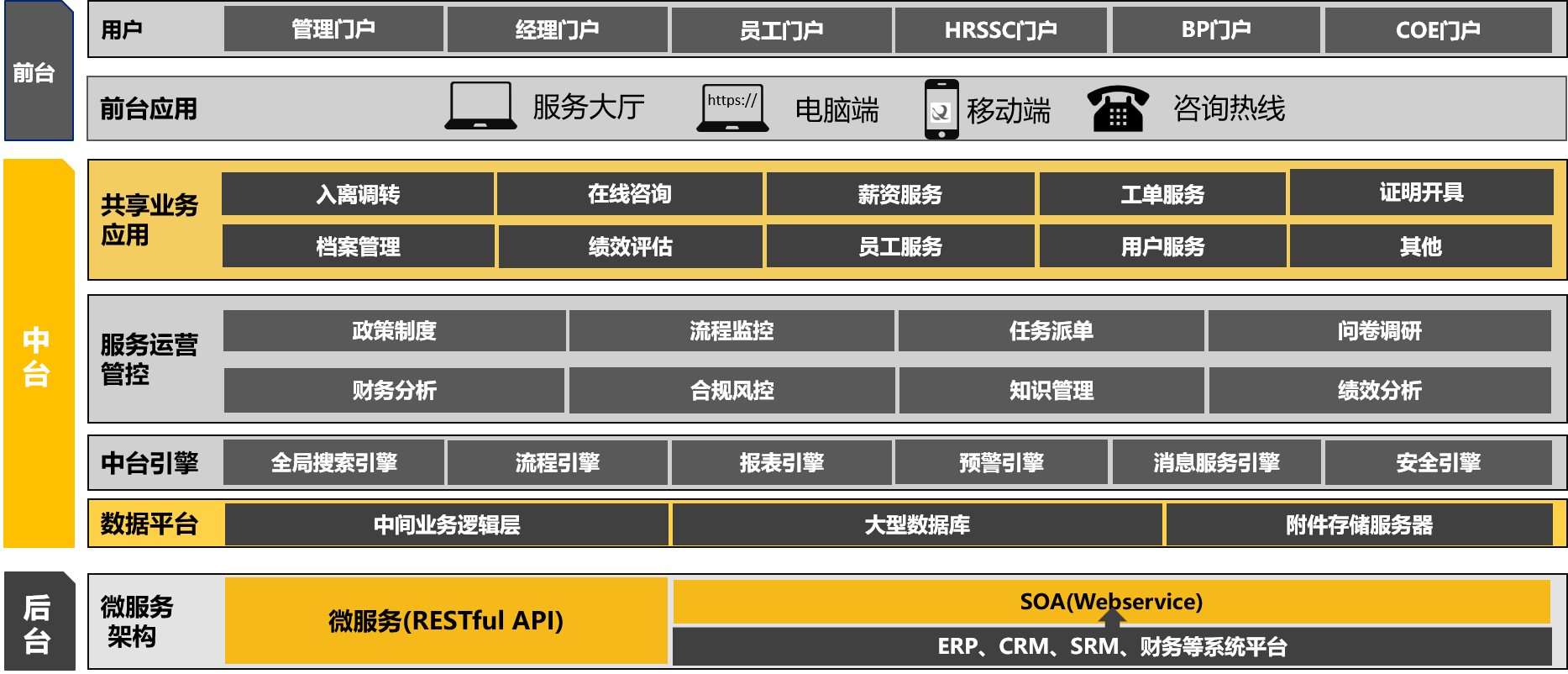Click the 用户 row label
The image size is (1568, 674).
[122, 30]
